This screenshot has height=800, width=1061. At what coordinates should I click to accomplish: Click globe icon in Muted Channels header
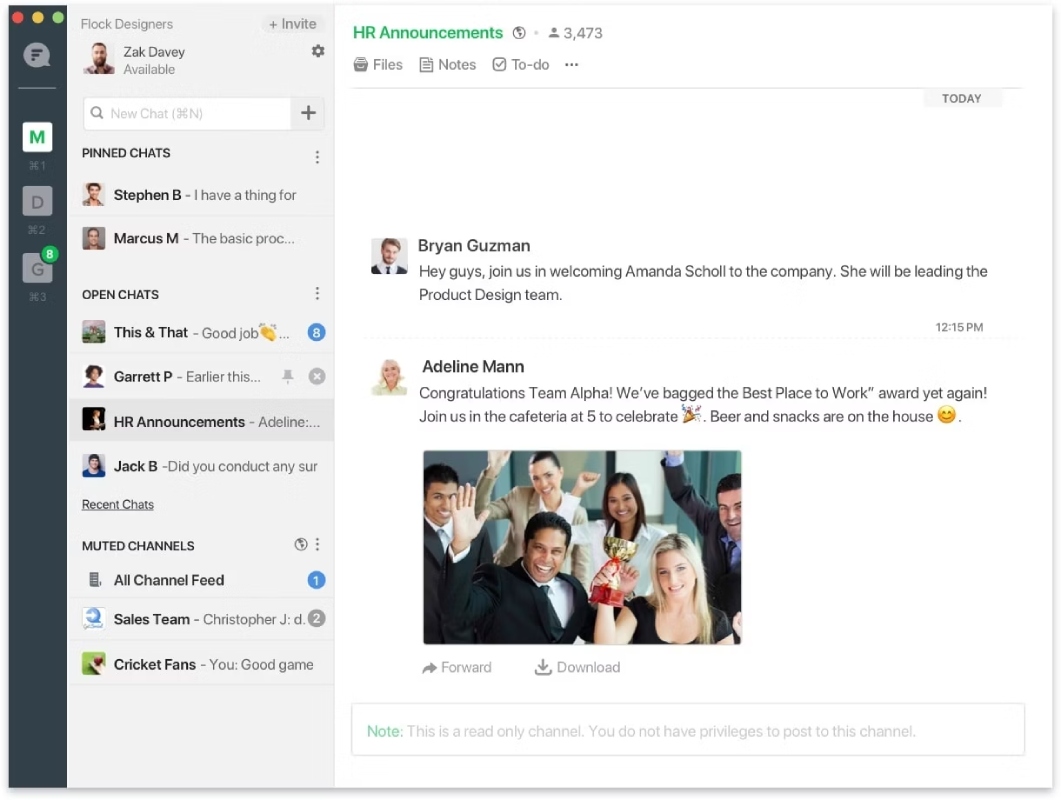pos(301,544)
